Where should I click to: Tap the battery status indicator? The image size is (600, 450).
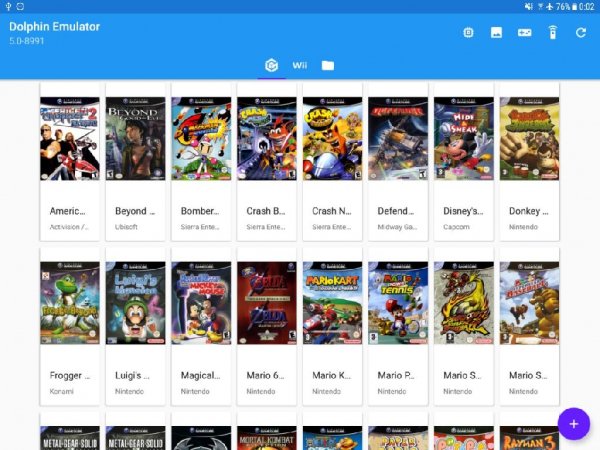coord(574,7)
